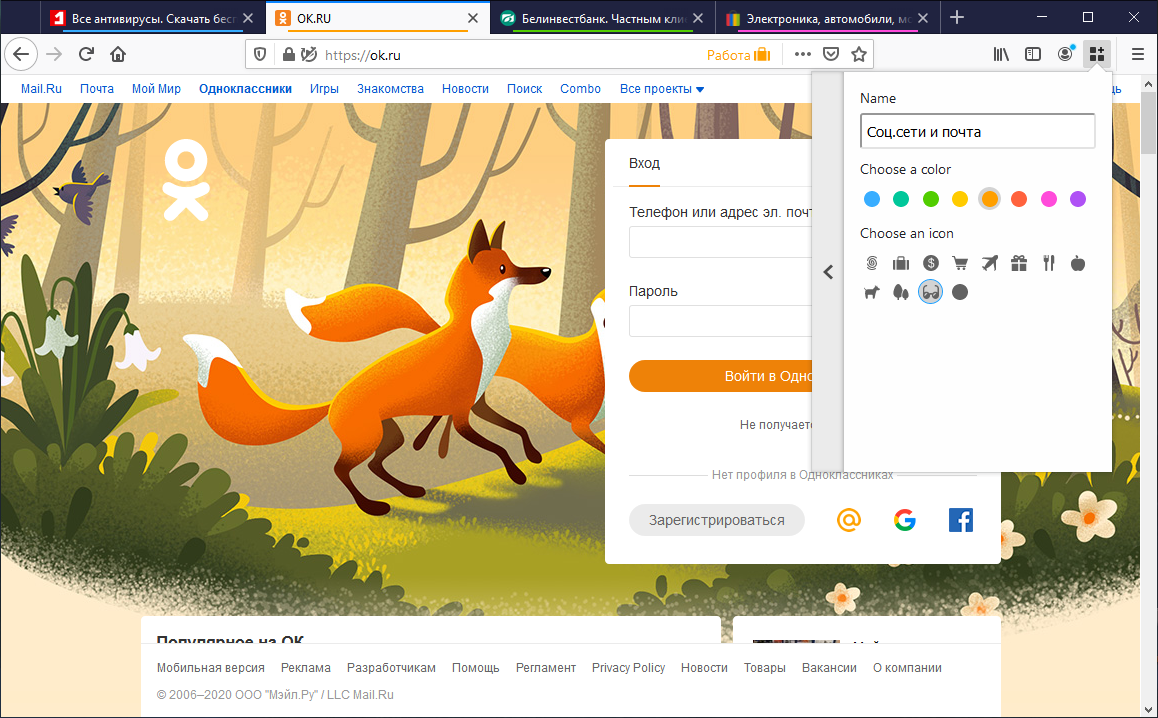Close the Все антивирусы tab
1158x718 pixels.
click(248, 18)
